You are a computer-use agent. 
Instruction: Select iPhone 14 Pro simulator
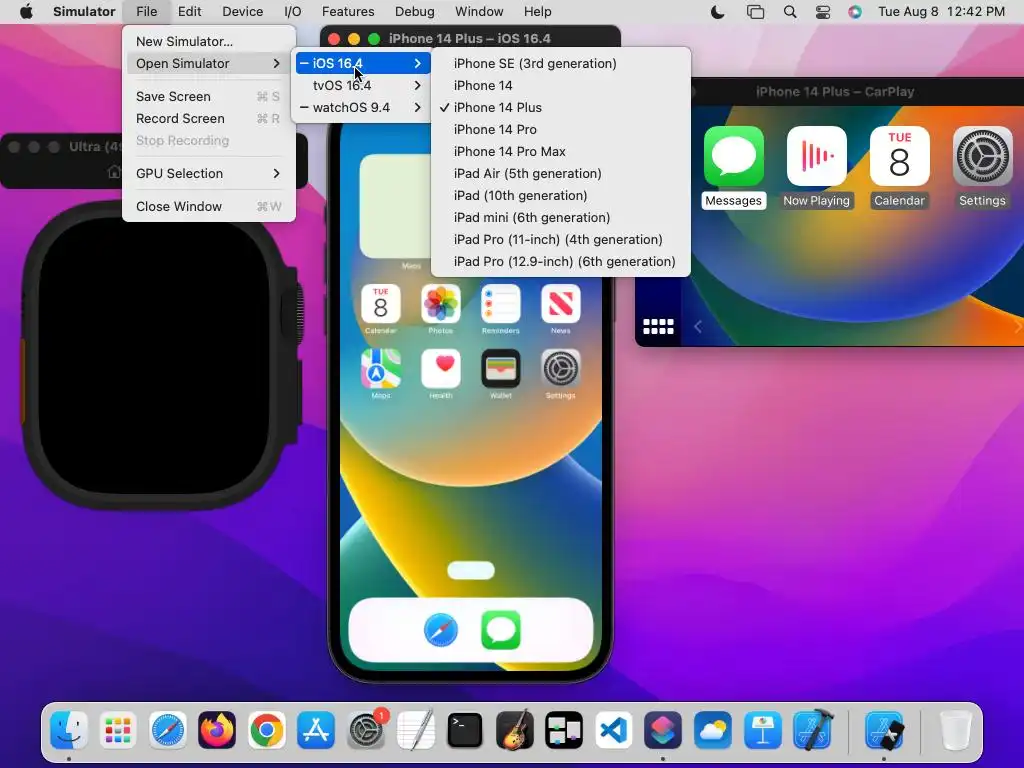point(560,129)
